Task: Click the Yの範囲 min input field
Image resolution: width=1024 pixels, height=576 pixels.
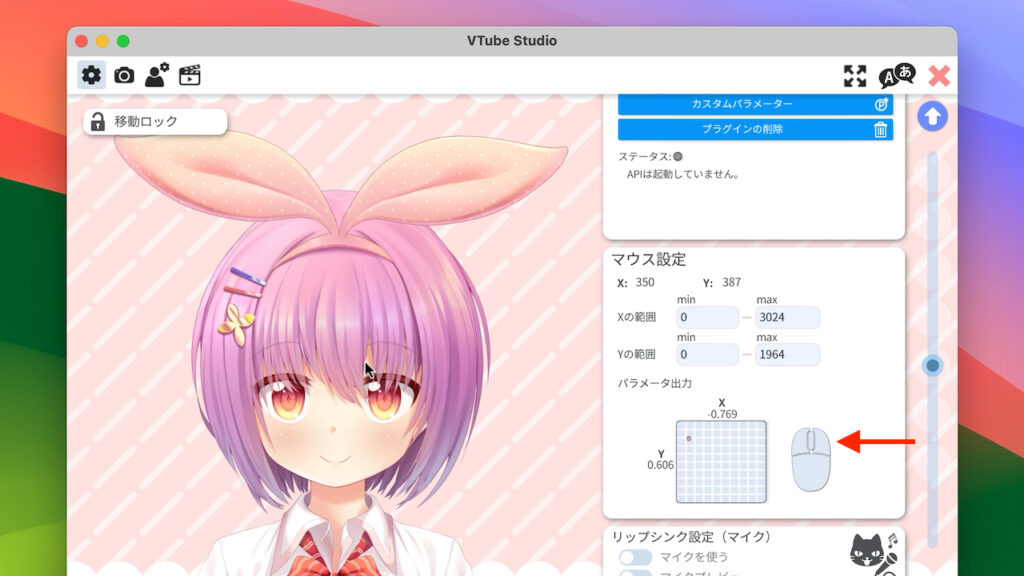Action: 707,355
